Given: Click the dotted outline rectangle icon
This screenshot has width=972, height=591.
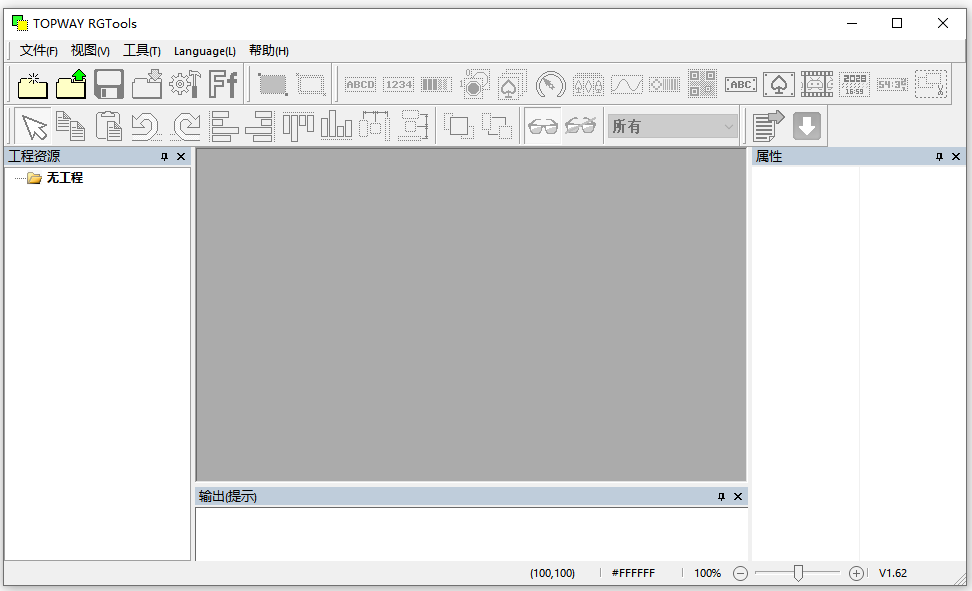Looking at the screenshot, I should tap(311, 84).
